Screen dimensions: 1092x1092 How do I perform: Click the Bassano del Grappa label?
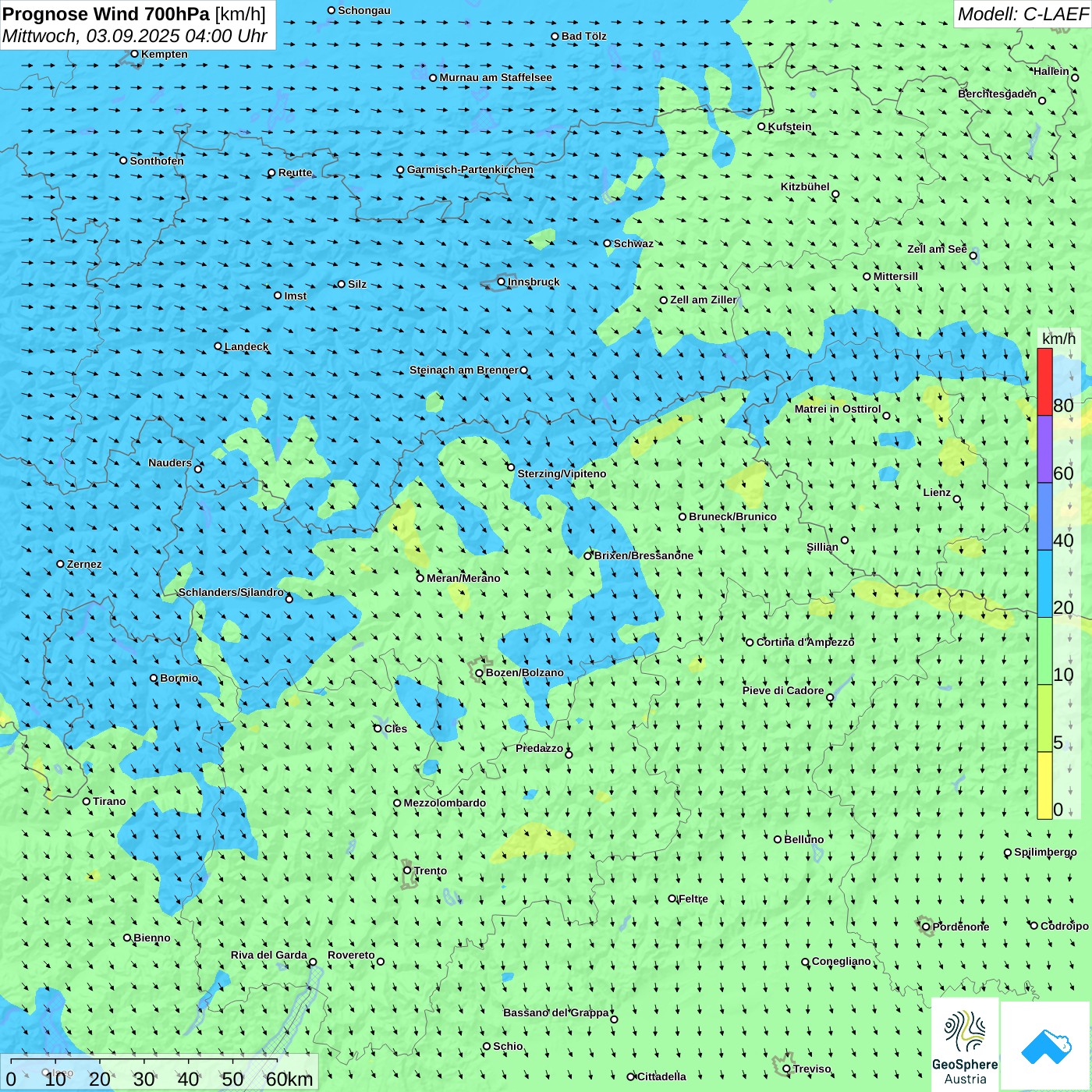[x=555, y=1012]
